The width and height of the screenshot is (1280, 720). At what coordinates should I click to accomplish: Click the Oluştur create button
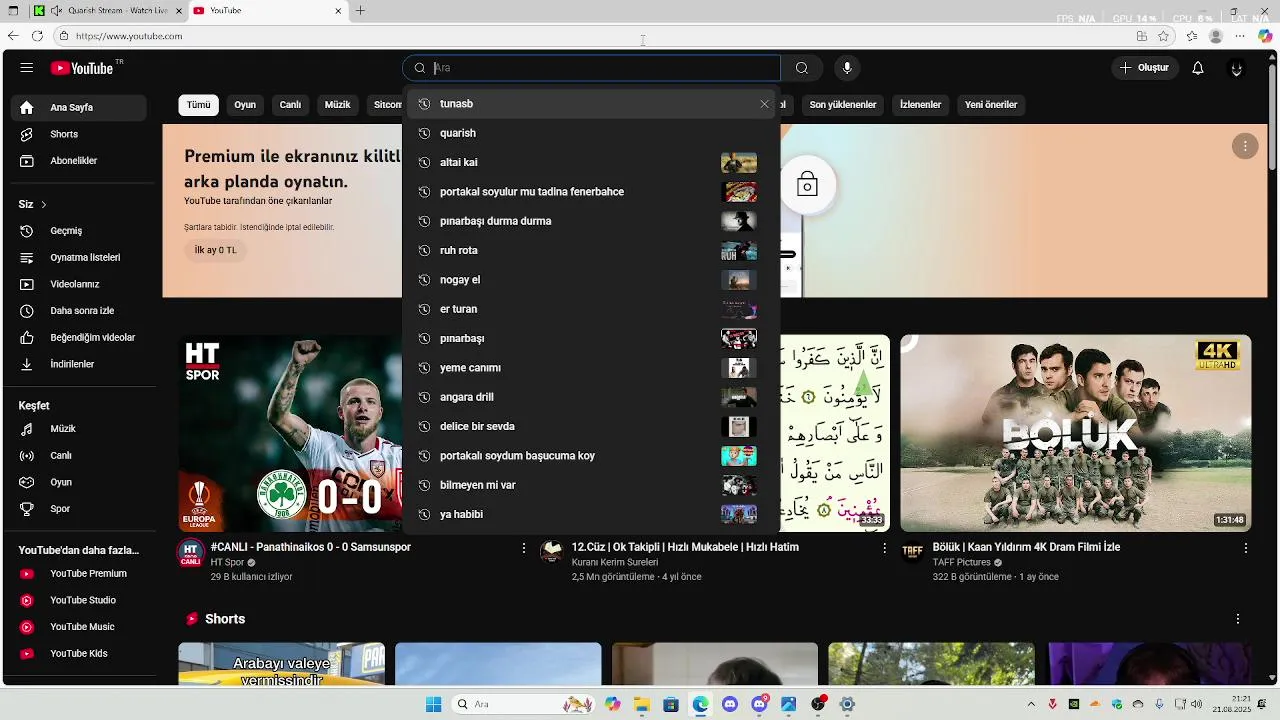[x=1145, y=68]
